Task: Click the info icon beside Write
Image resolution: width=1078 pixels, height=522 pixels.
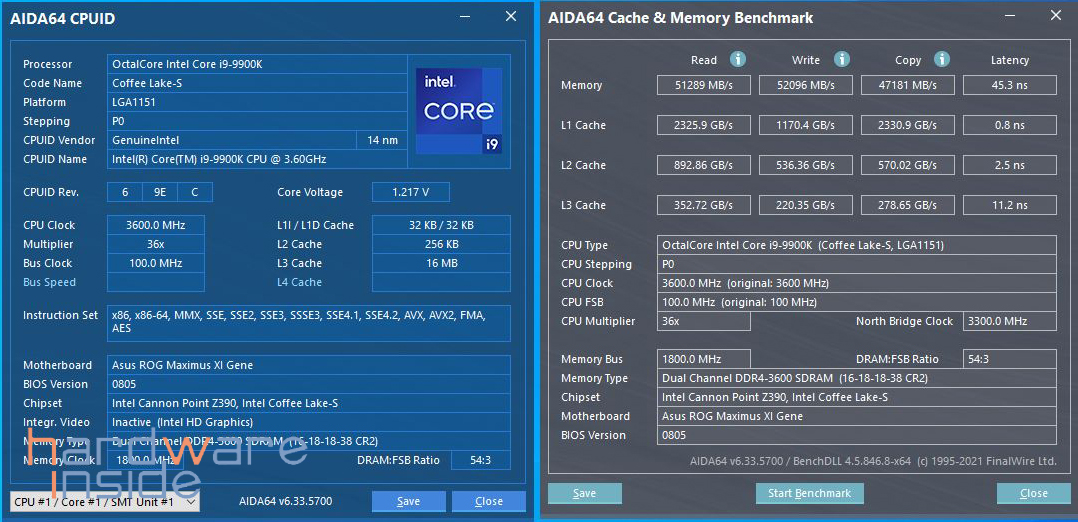Action: 842,60
